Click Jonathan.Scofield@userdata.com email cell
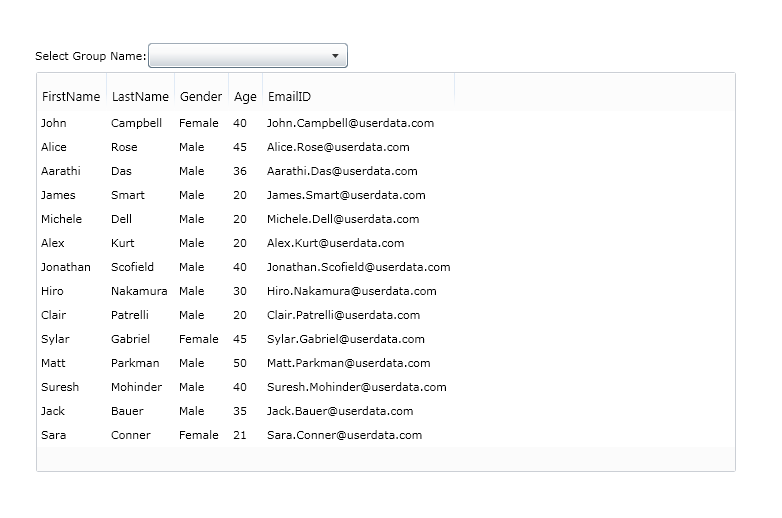This screenshot has width=782, height=518. coord(359,267)
